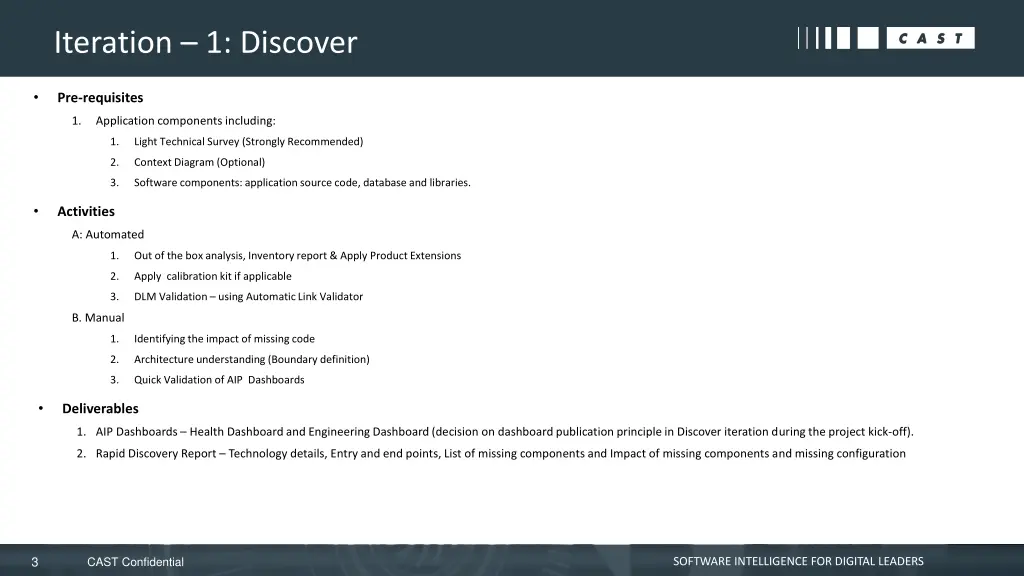
Task: Select the DLM Validation list item
Action: tap(248, 296)
